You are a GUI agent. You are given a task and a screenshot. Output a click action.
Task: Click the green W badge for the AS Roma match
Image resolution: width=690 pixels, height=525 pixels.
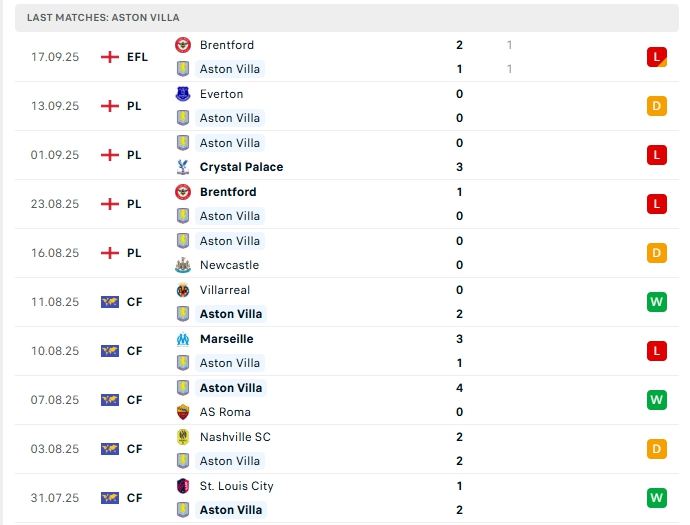[x=656, y=400]
